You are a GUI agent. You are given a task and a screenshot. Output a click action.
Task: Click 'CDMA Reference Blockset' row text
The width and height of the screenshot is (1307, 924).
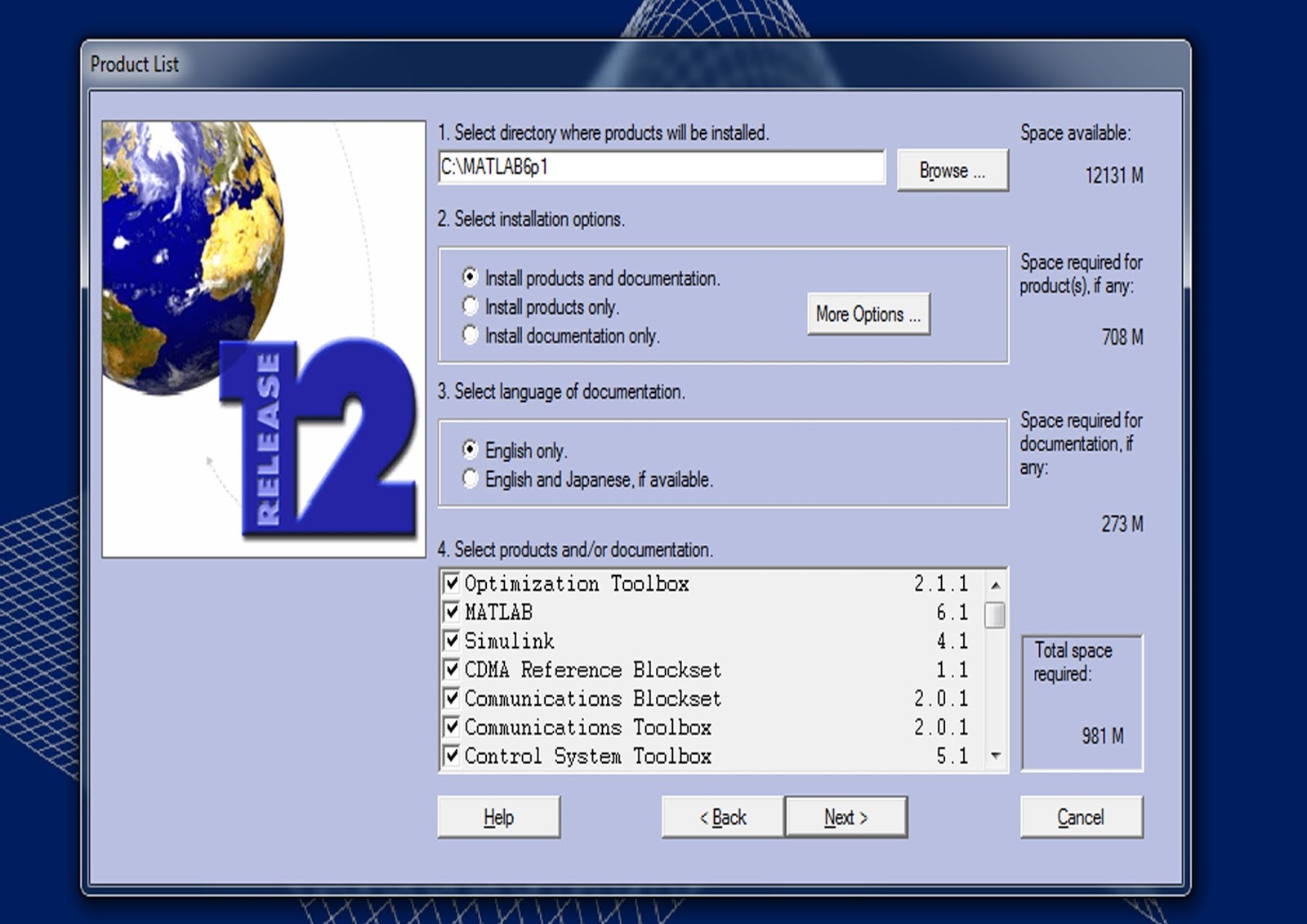[593, 670]
